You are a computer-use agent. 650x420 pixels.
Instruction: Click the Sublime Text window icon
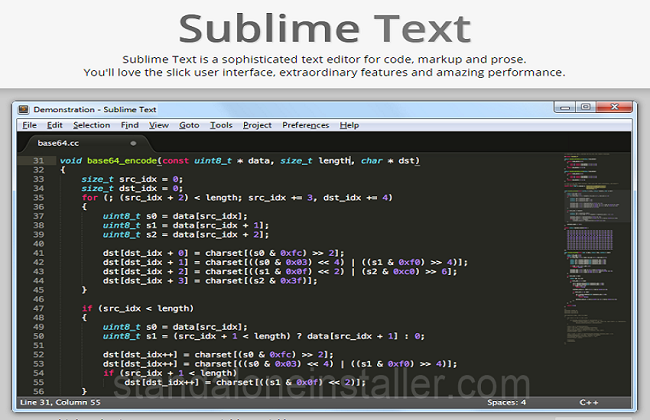point(24,109)
